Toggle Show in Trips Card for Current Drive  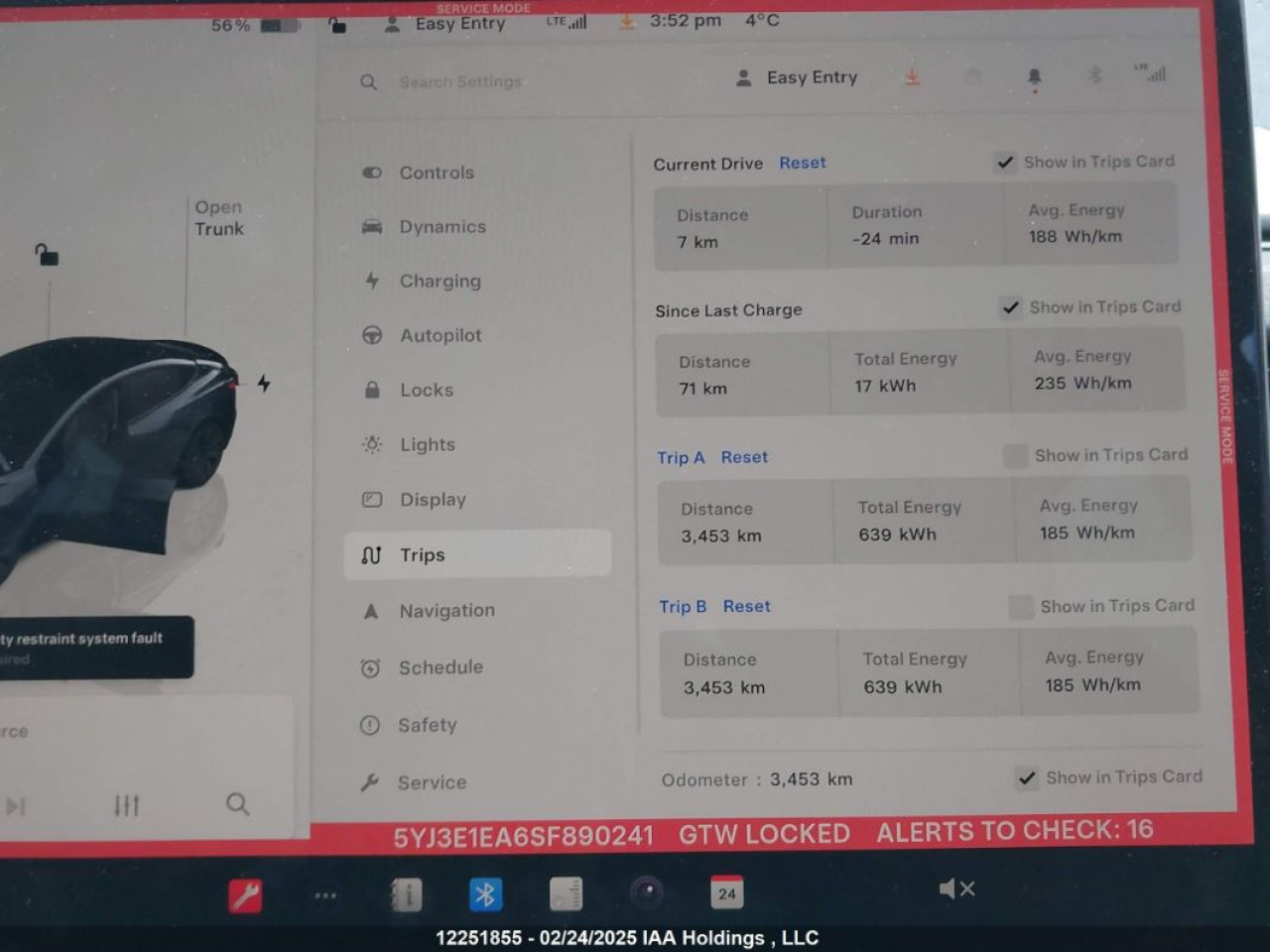[x=1005, y=162]
